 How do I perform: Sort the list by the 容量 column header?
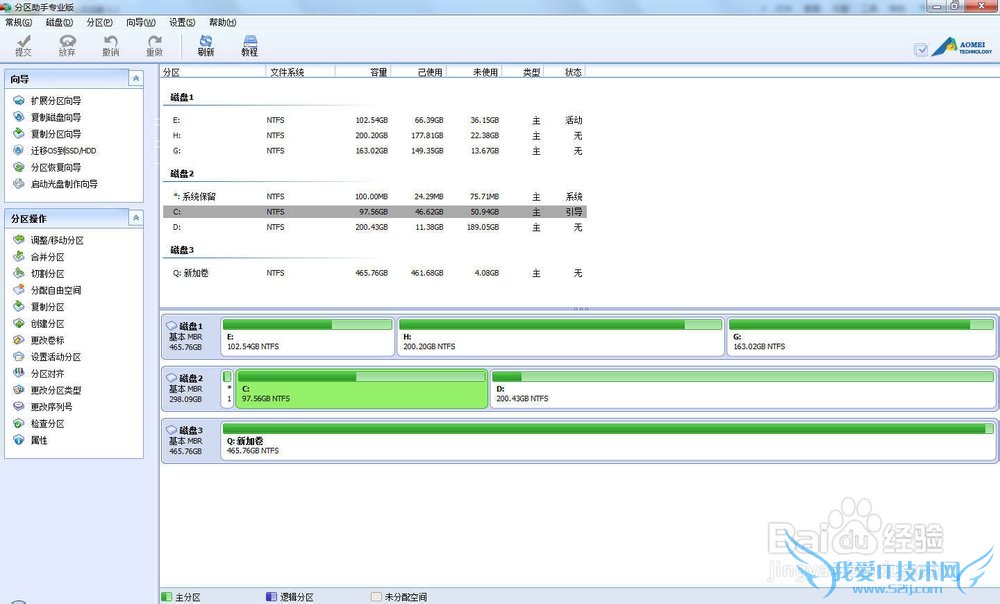pyautogui.click(x=378, y=72)
